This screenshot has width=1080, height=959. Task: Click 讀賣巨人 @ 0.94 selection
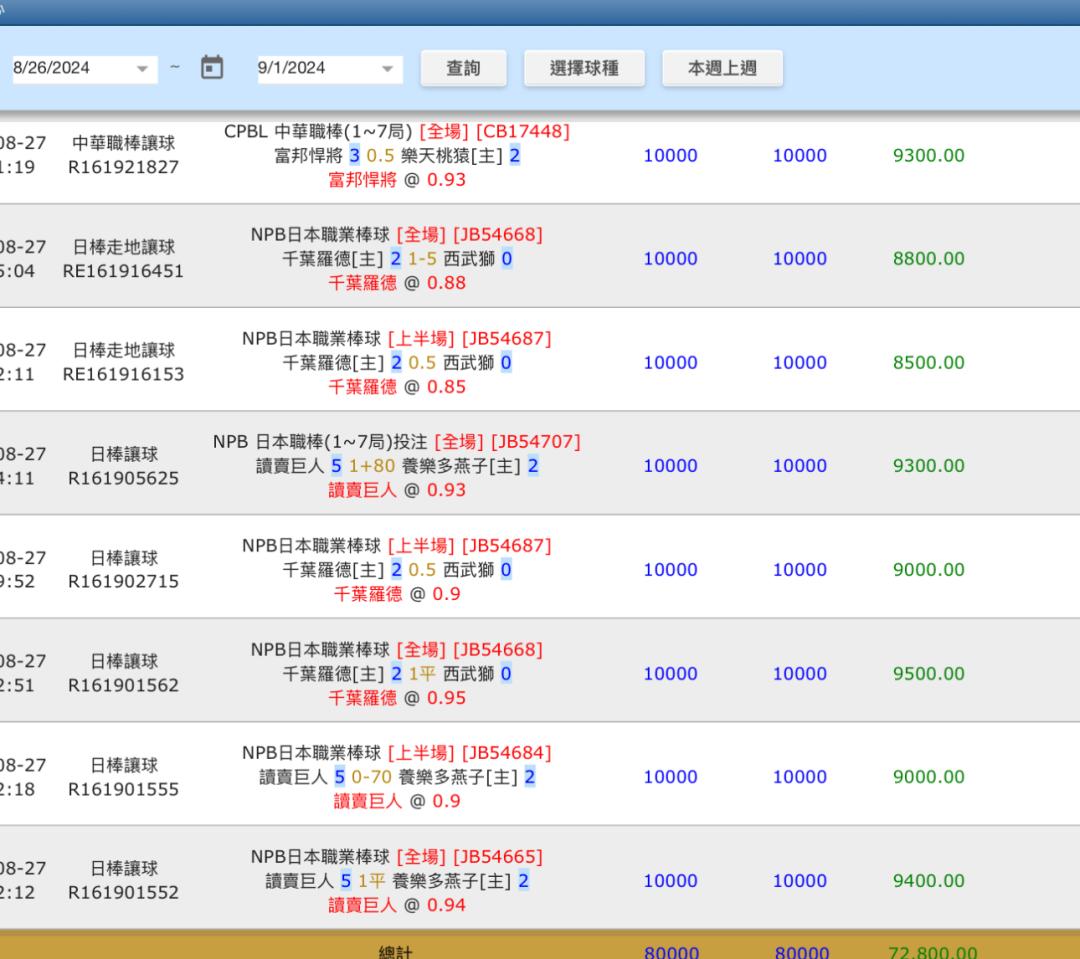[x=397, y=905]
